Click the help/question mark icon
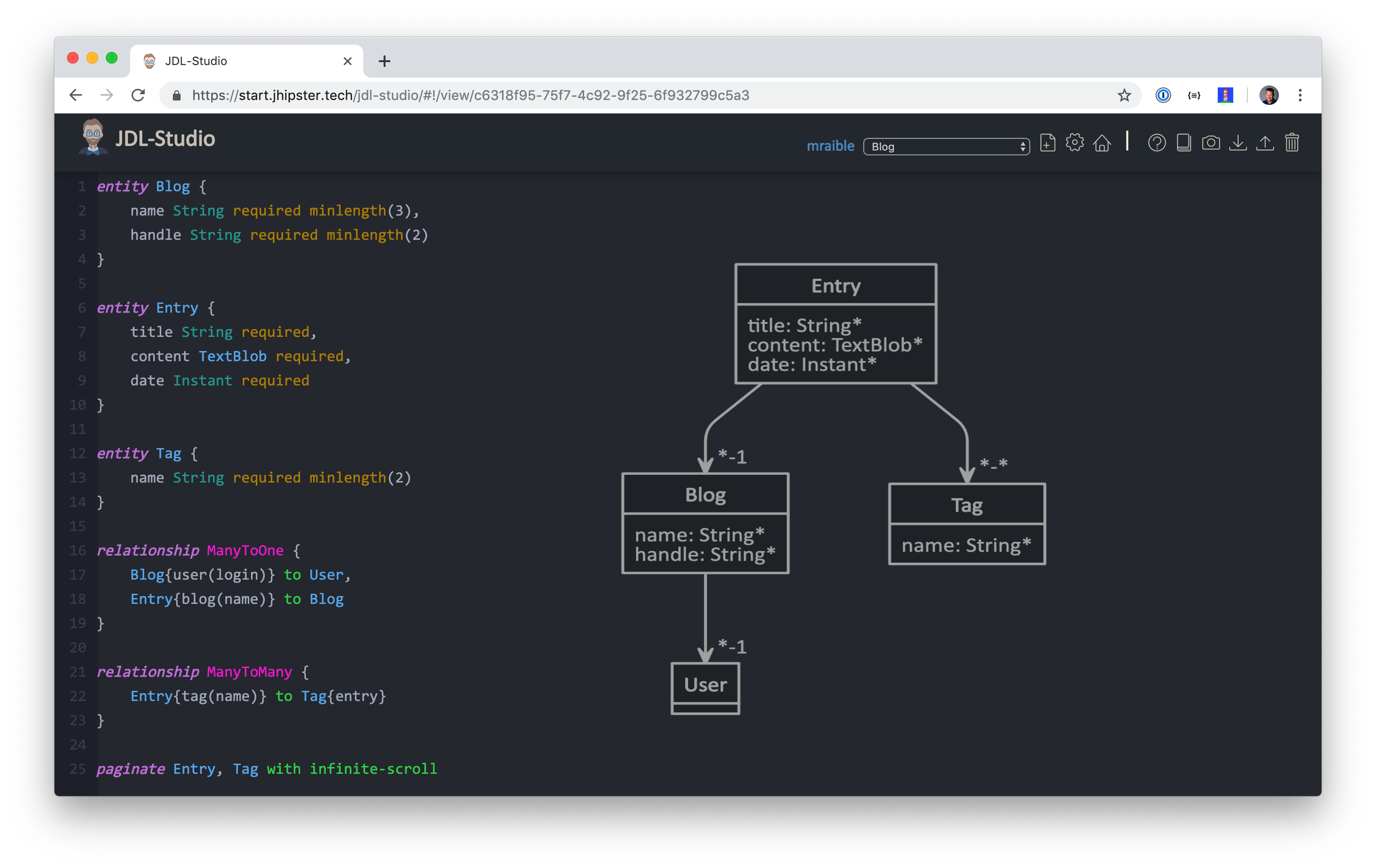The image size is (1376, 868). click(x=1155, y=144)
